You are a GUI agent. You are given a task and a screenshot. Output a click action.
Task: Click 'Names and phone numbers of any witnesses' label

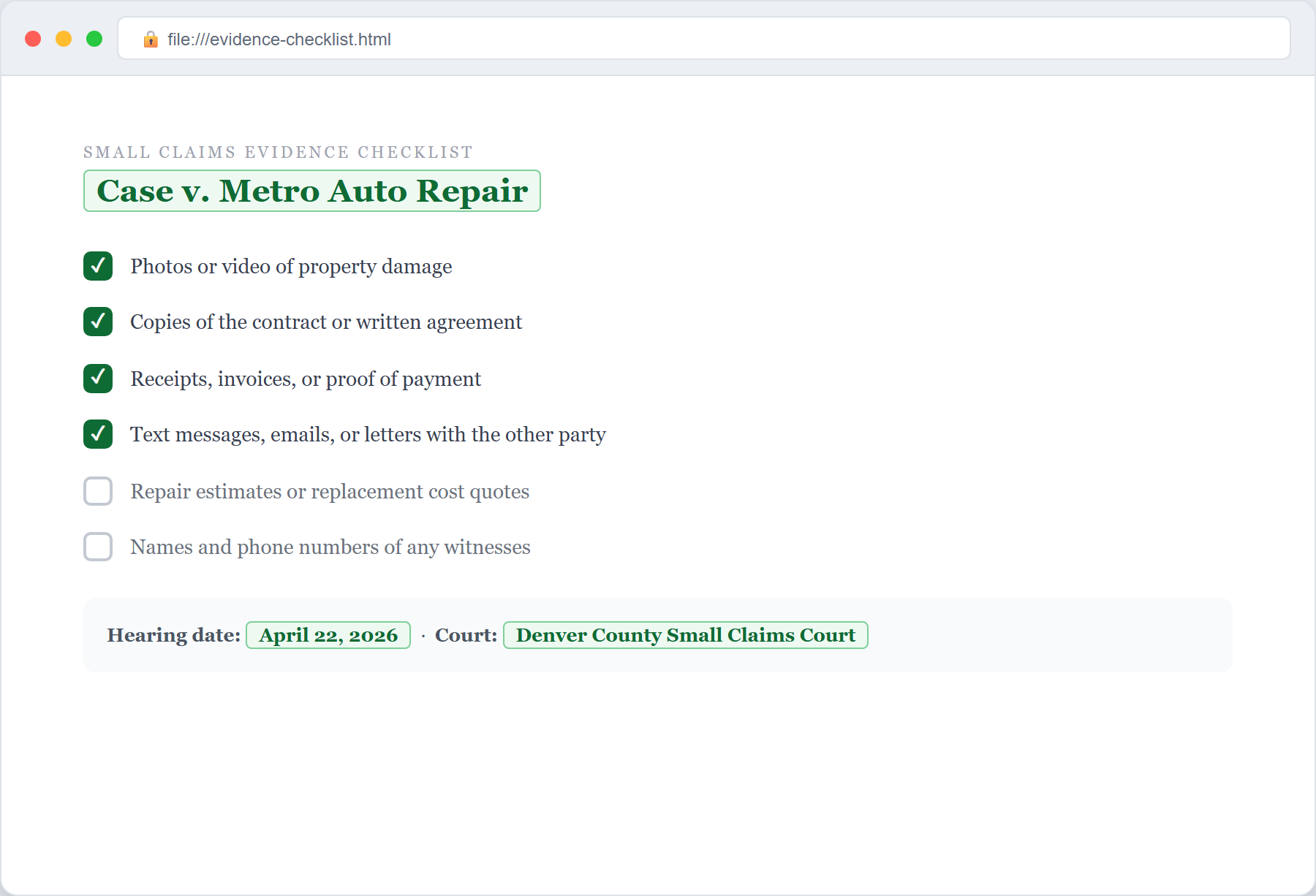click(330, 547)
